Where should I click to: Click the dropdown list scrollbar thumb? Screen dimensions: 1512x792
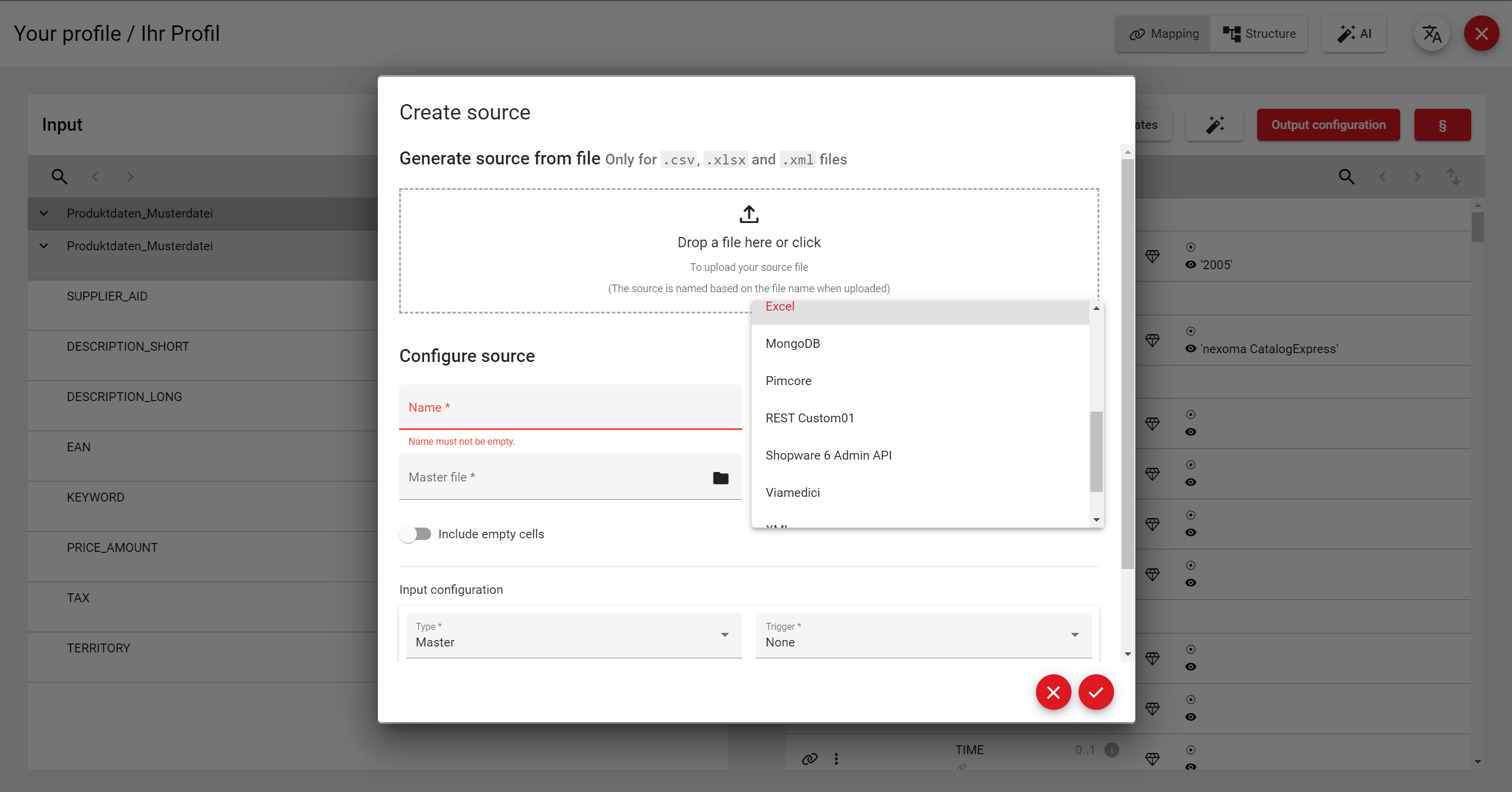(x=1096, y=451)
